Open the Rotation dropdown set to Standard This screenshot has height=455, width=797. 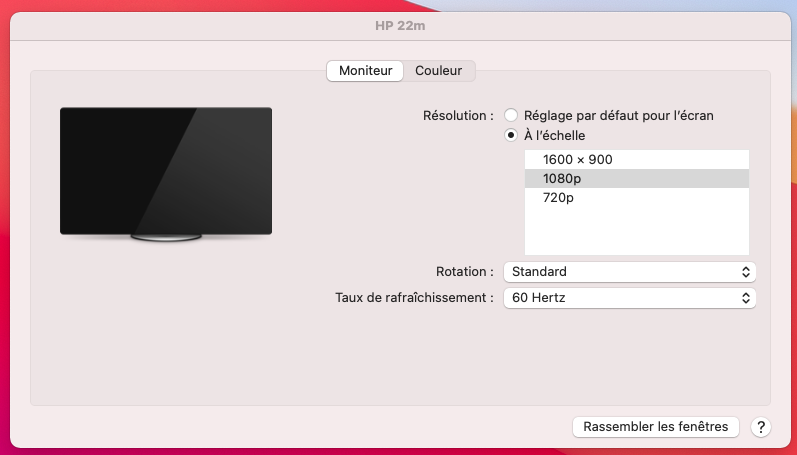tap(629, 272)
